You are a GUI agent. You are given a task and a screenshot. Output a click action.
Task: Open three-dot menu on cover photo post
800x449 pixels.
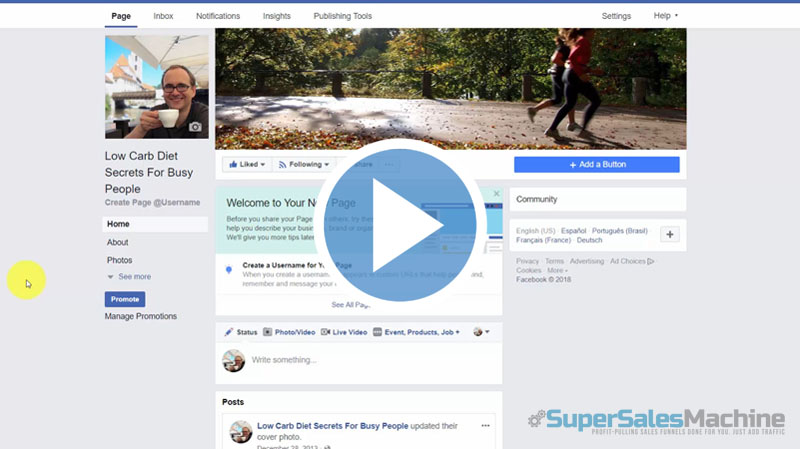point(486,426)
